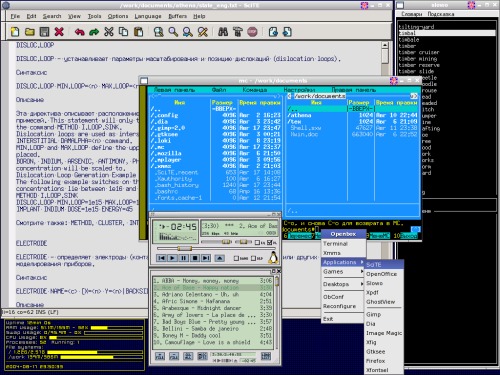
Task: Launch Gimp from Applications submenu
Action: click(x=384, y=314)
